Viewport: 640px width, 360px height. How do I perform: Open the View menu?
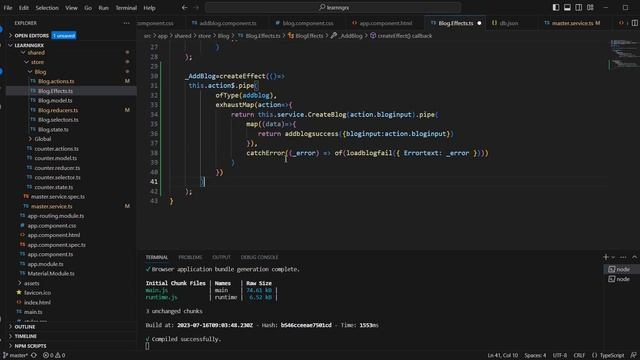tap(71, 8)
